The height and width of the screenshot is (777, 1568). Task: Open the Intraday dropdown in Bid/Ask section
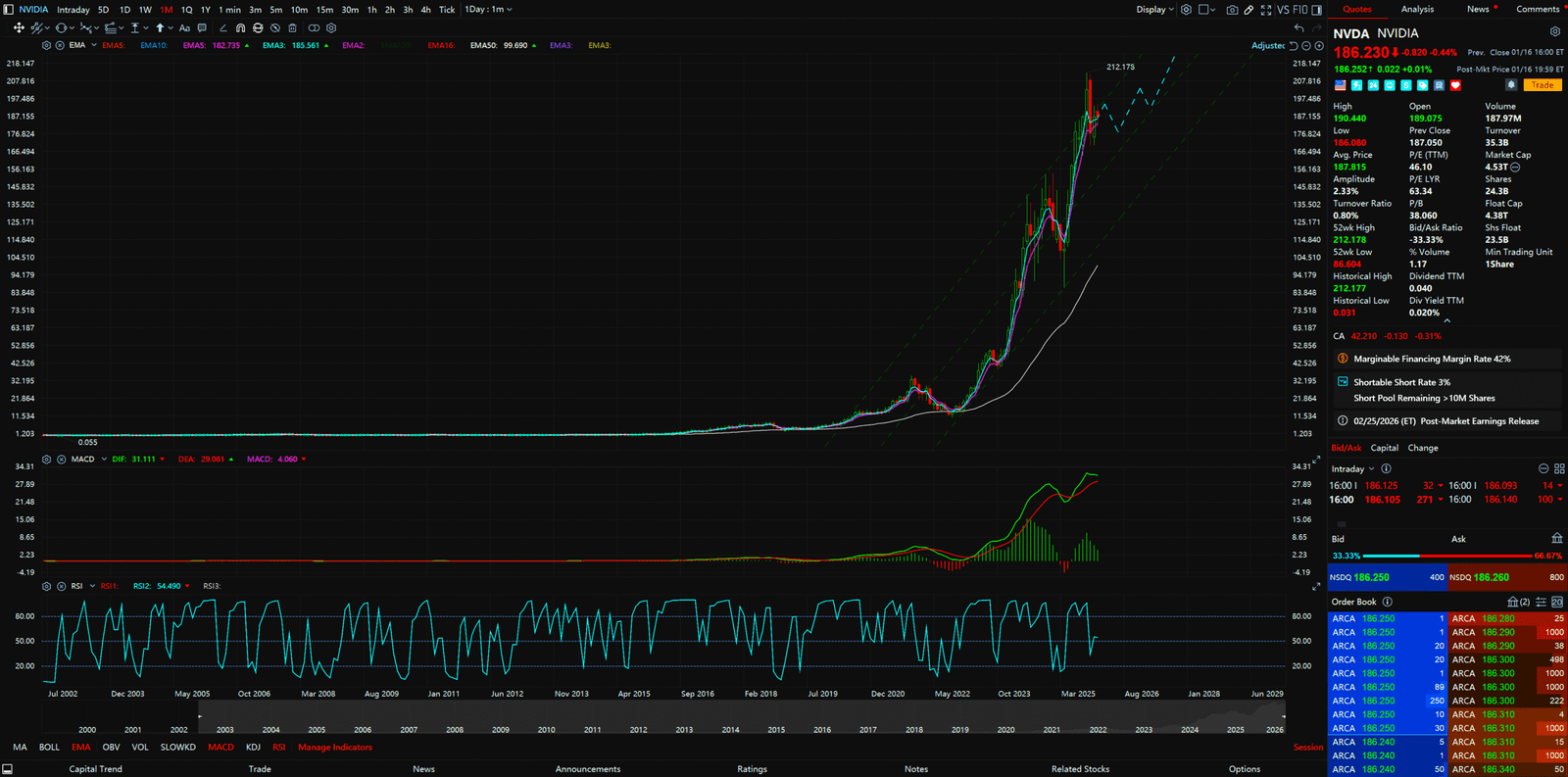(x=1352, y=469)
